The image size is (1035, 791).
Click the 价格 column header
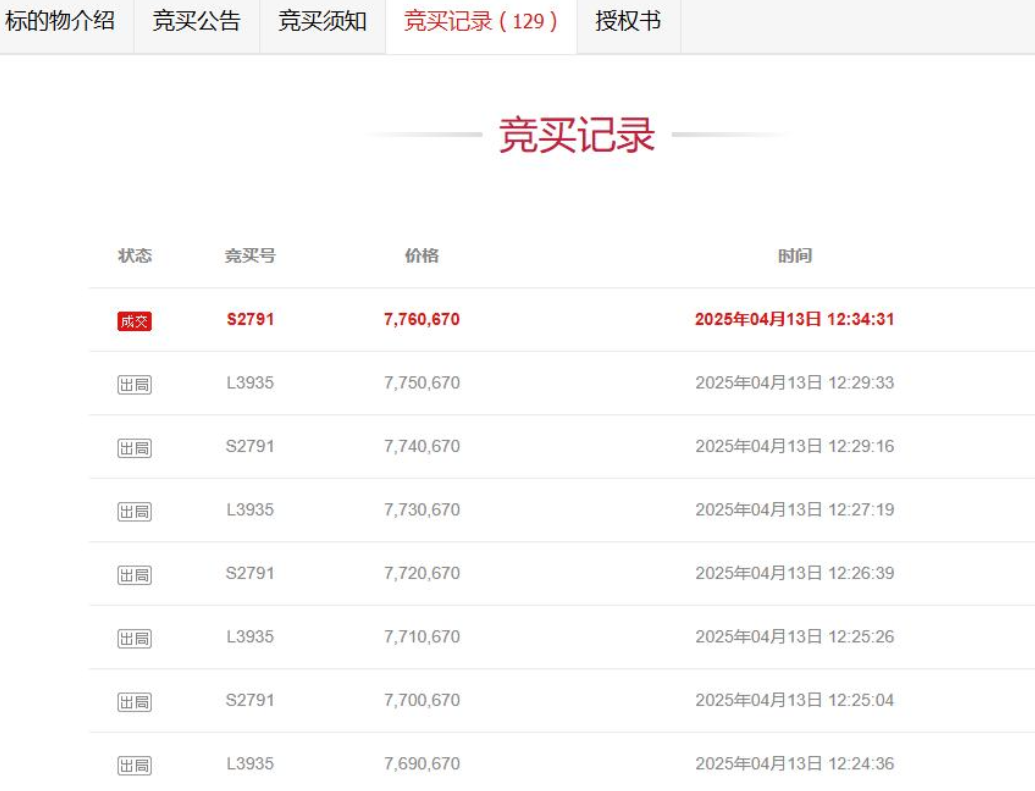point(422,256)
